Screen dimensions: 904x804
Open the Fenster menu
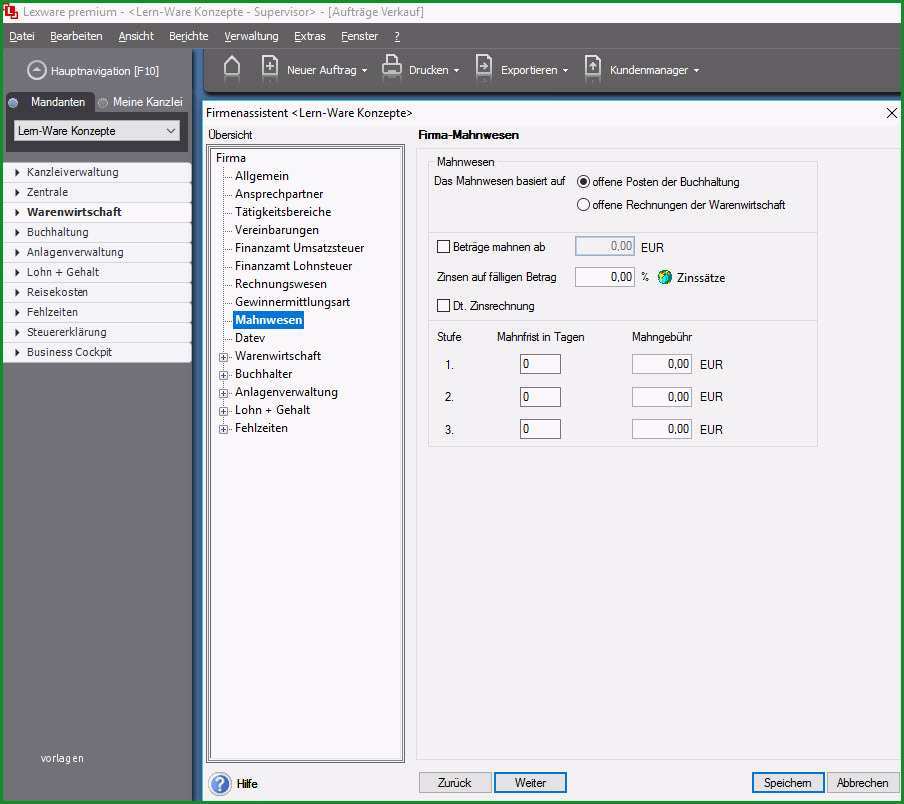(360, 36)
